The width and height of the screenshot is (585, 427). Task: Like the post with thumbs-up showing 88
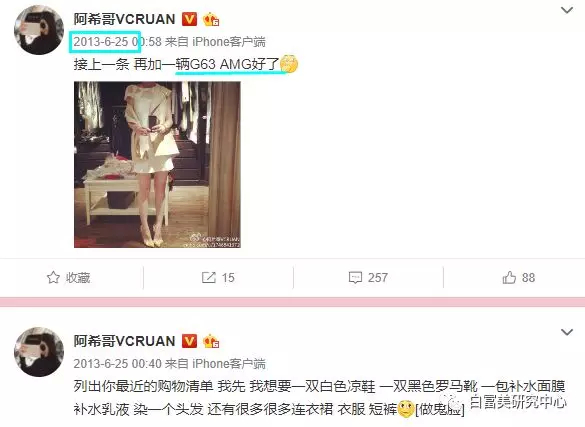coord(519,277)
